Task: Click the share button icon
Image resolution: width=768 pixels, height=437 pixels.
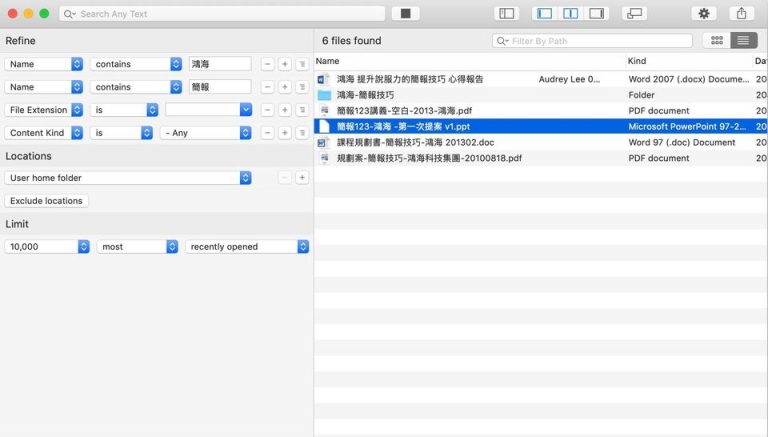Action: click(742, 14)
